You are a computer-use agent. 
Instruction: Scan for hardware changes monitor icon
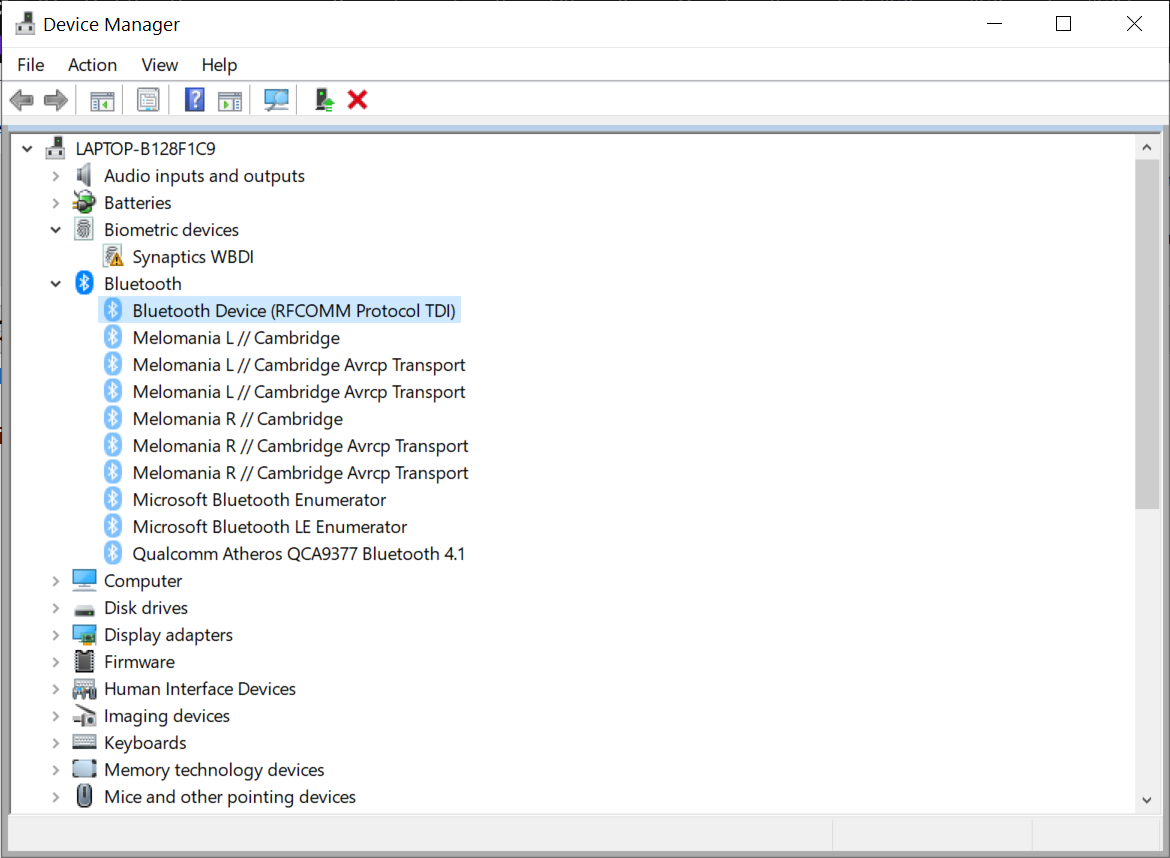(x=276, y=100)
